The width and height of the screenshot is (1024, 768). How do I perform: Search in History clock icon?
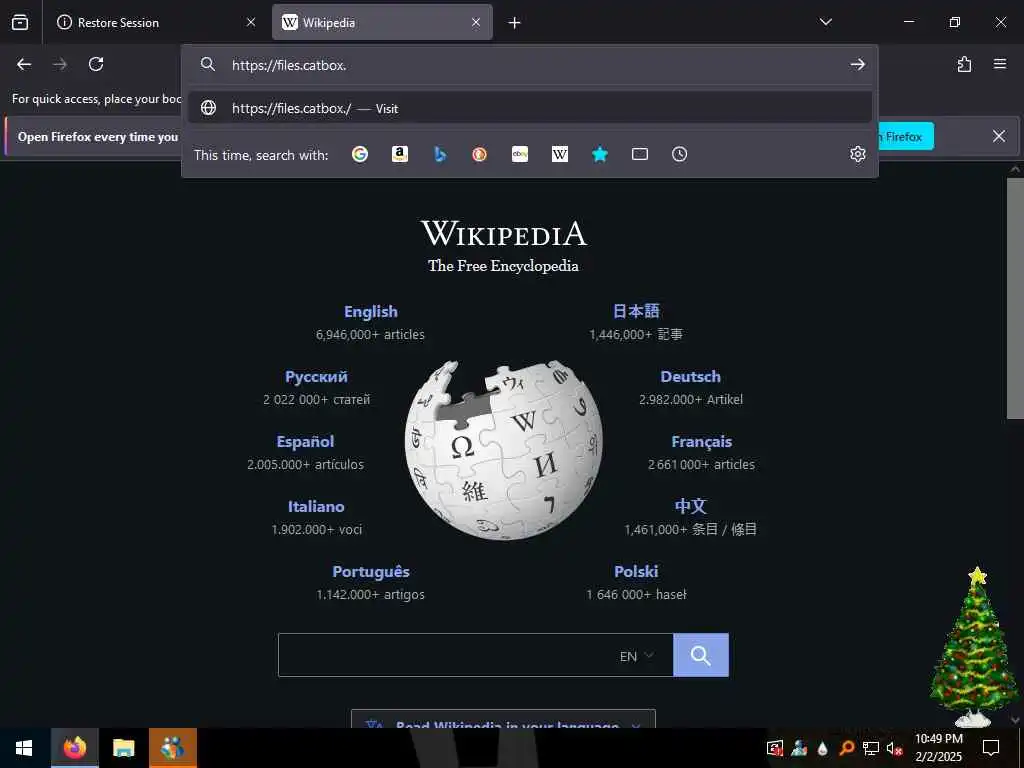[x=679, y=154]
